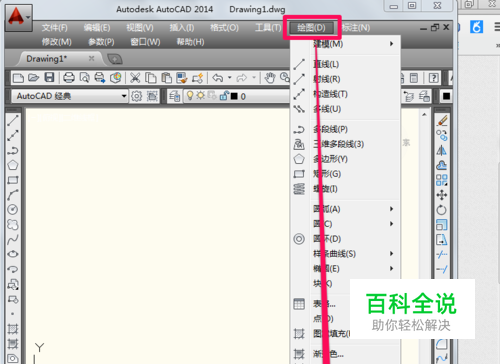Create a new drawing with New icon
Screen dimensions: 500x364
pos(18,78)
